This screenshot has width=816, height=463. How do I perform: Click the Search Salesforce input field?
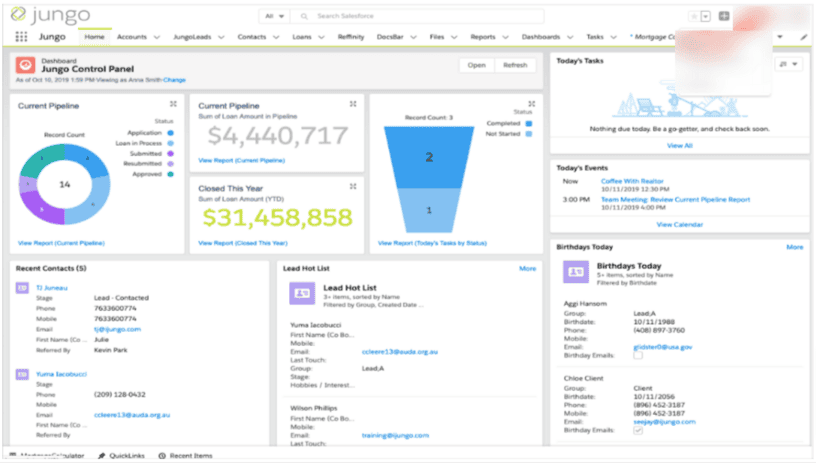pos(400,16)
